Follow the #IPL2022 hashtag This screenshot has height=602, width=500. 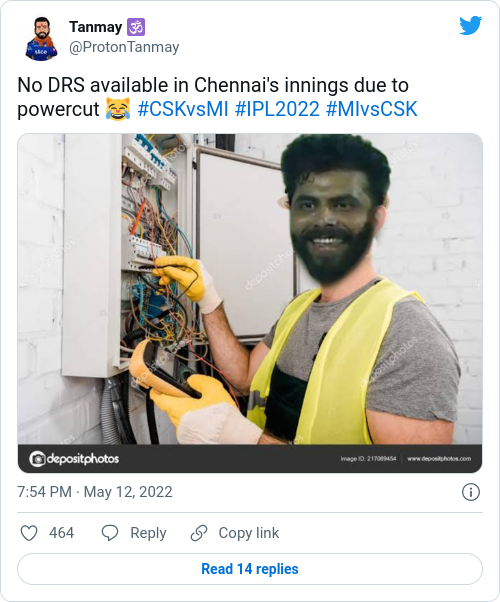click(x=277, y=109)
